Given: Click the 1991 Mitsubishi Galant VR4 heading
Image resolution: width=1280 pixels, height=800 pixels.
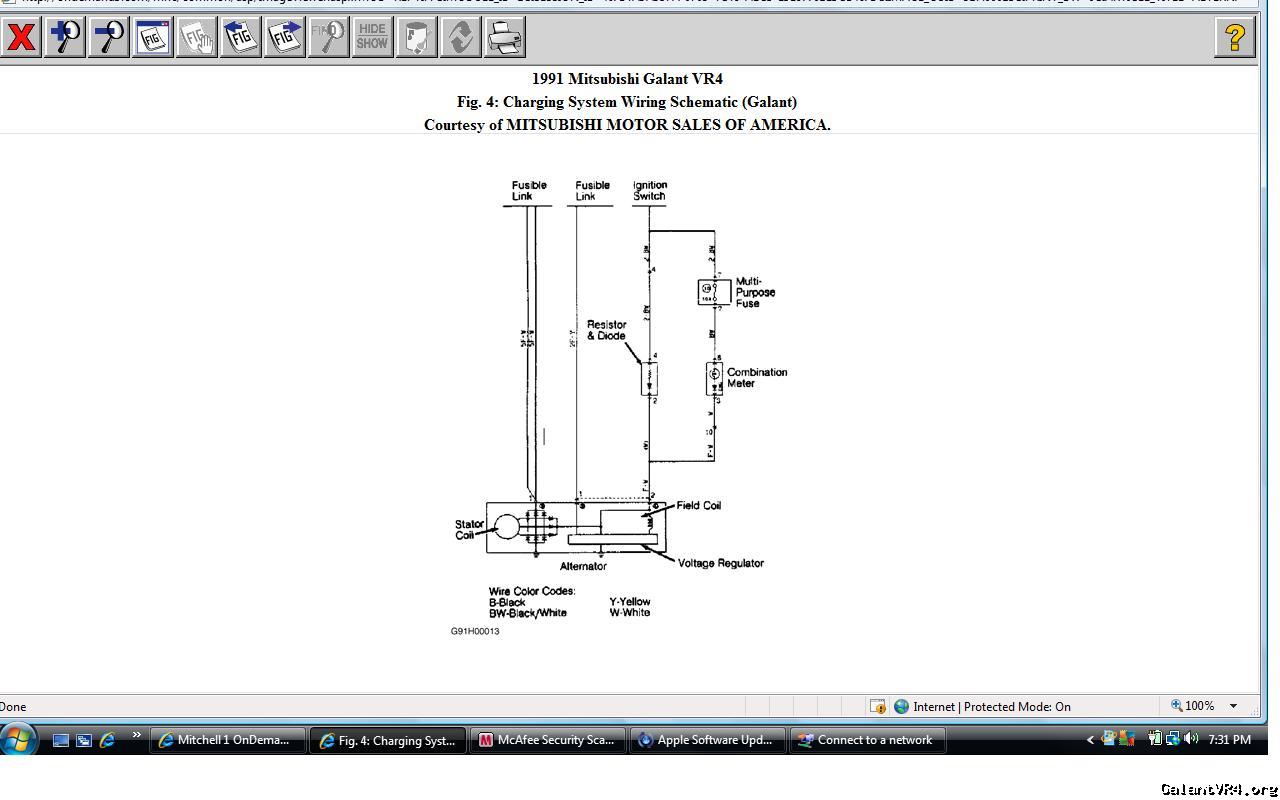Looking at the screenshot, I should (x=627, y=79).
